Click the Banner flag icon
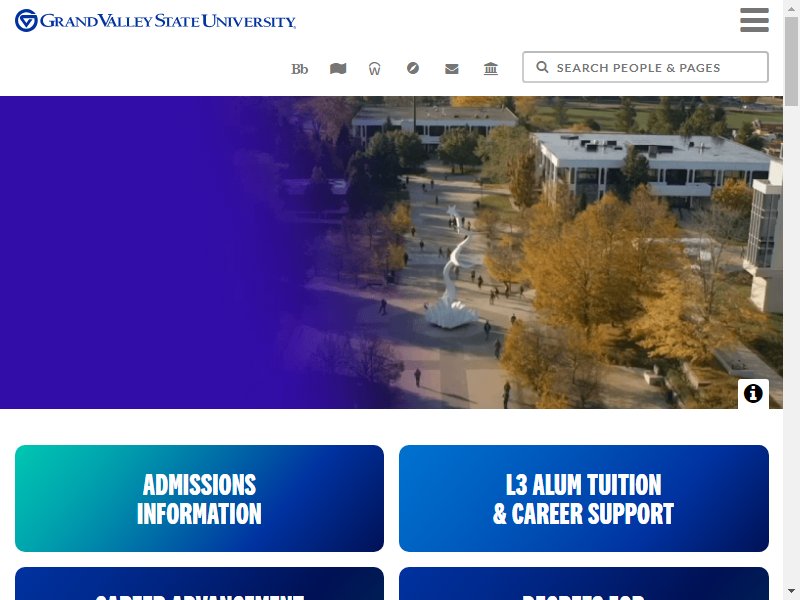This screenshot has width=800, height=600. click(x=338, y=68)
